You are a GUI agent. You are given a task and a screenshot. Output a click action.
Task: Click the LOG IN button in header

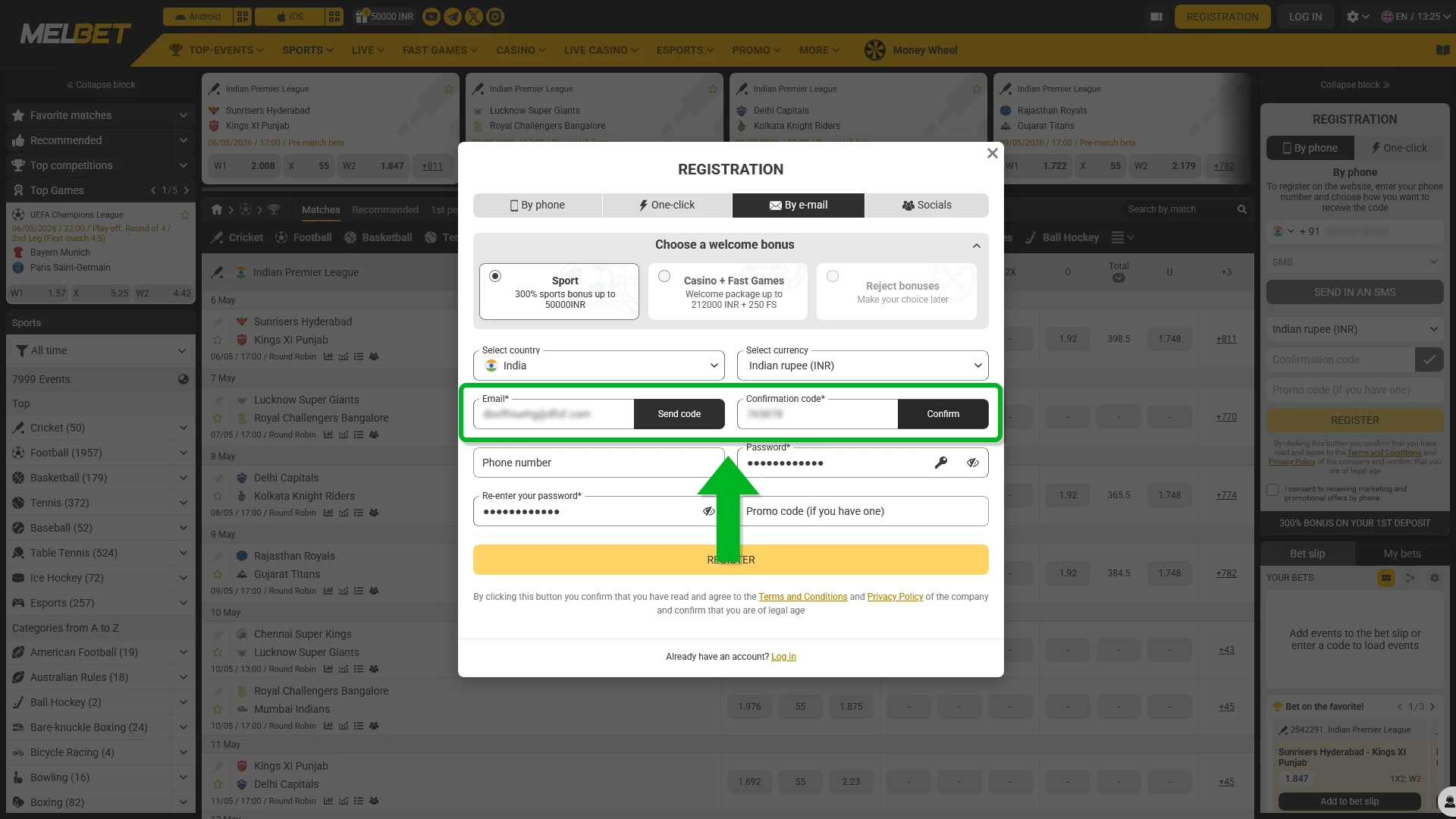1305,17
